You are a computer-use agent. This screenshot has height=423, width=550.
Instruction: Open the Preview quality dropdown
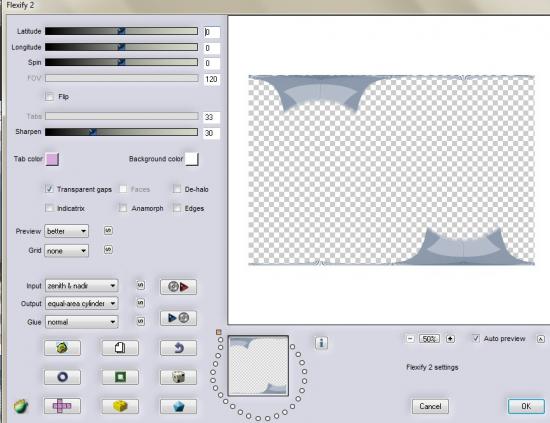pyautogui.click(x=67, y=231)
